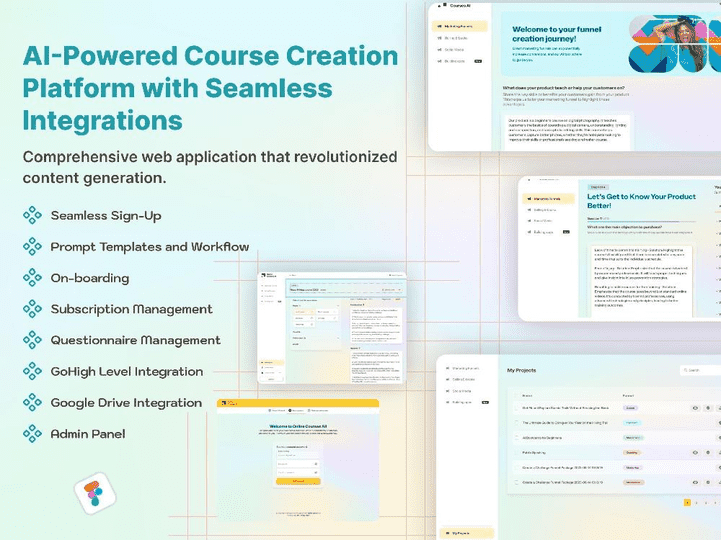Click the 'AI-Powered Course Creation Platform' headline

210,88
